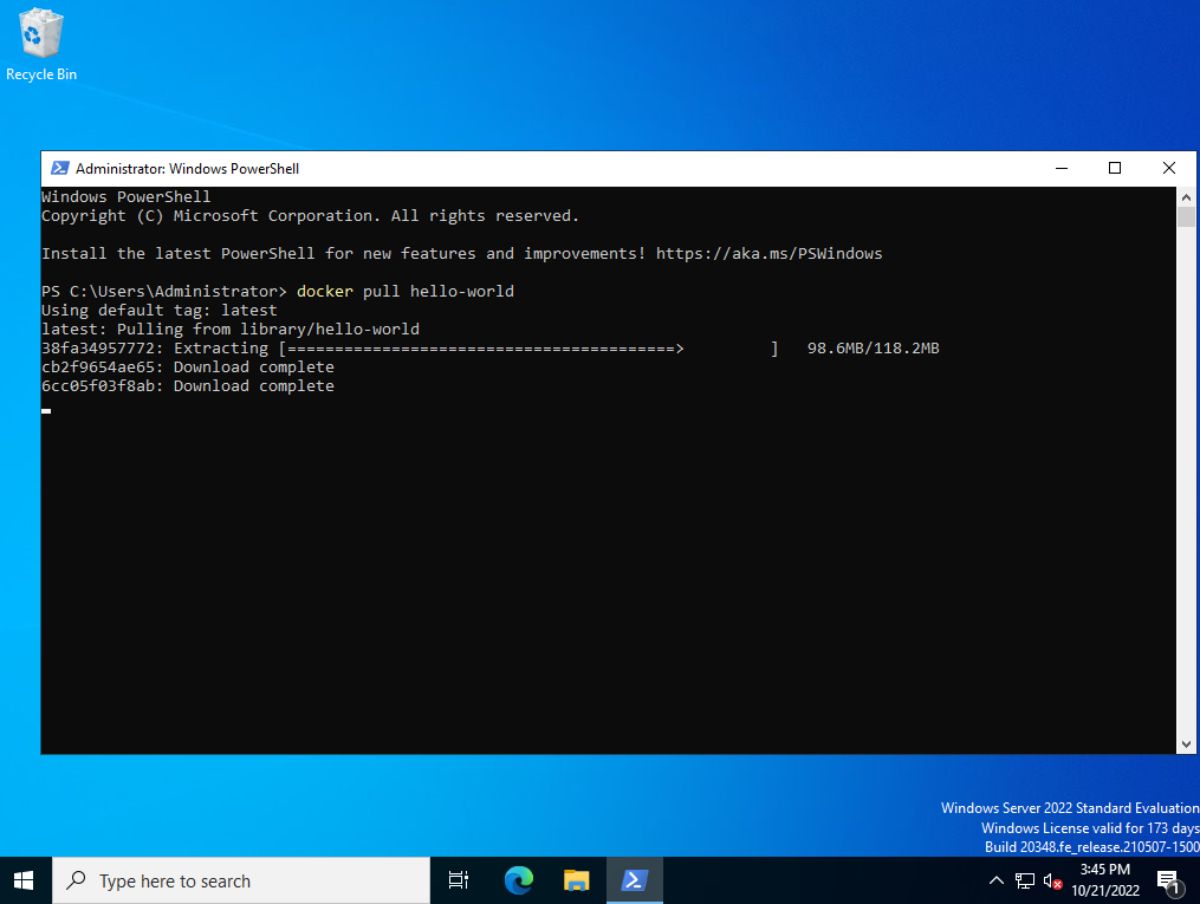1200x904 pixels.
Task: Click the terminal scrollbar up arrow
Action: tap(1186, 195)
